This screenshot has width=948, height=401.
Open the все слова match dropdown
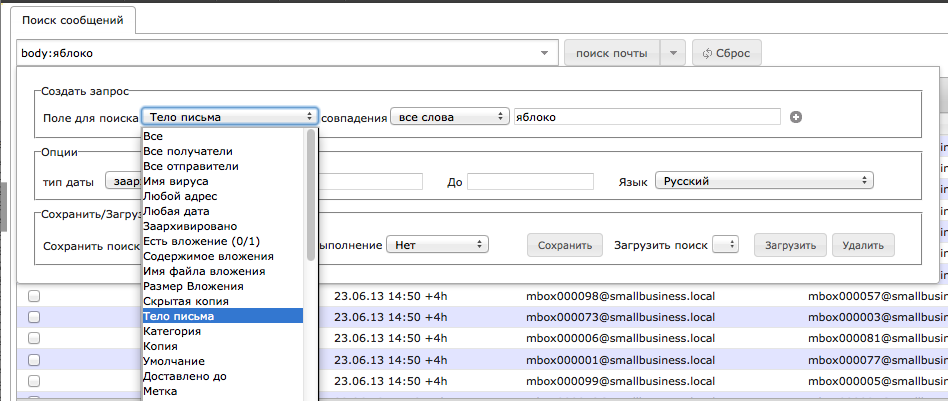click(x=450, y=117)
